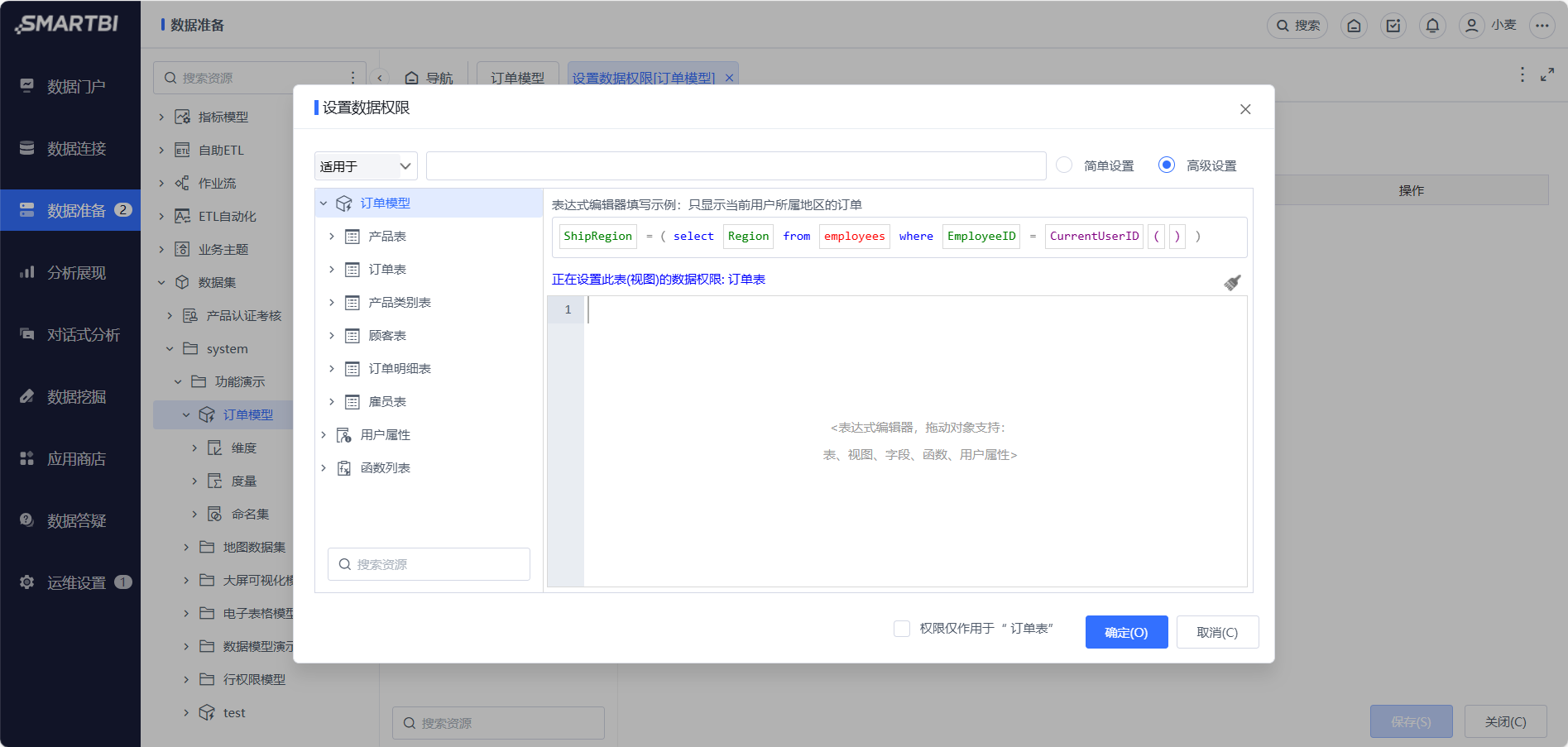The width and height of the screenshot is (1568, 747).
Task: Expand the 函数列表 node
Action: coord(324,468)
